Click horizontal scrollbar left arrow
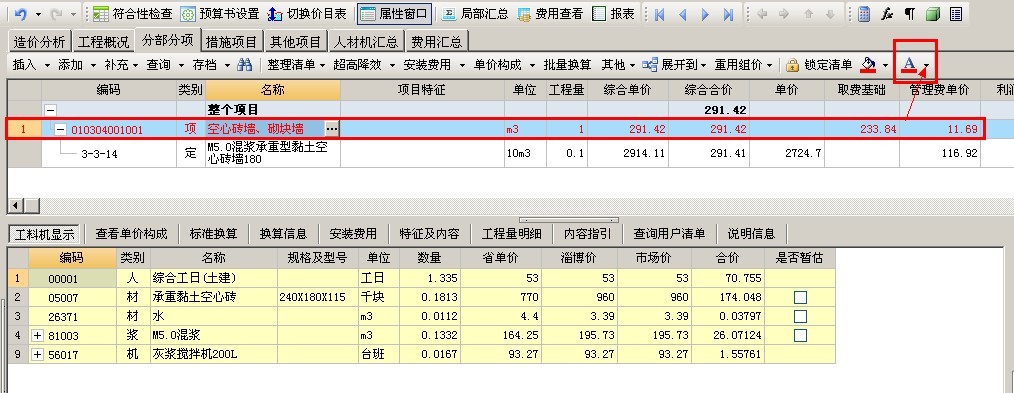The image size is (1014, 393). 15,206
